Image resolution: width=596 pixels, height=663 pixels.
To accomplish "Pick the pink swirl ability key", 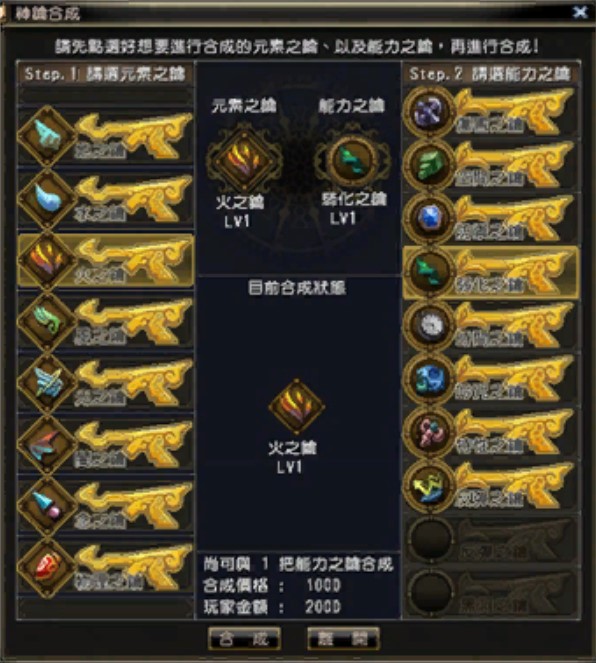I will coord(491,432).
